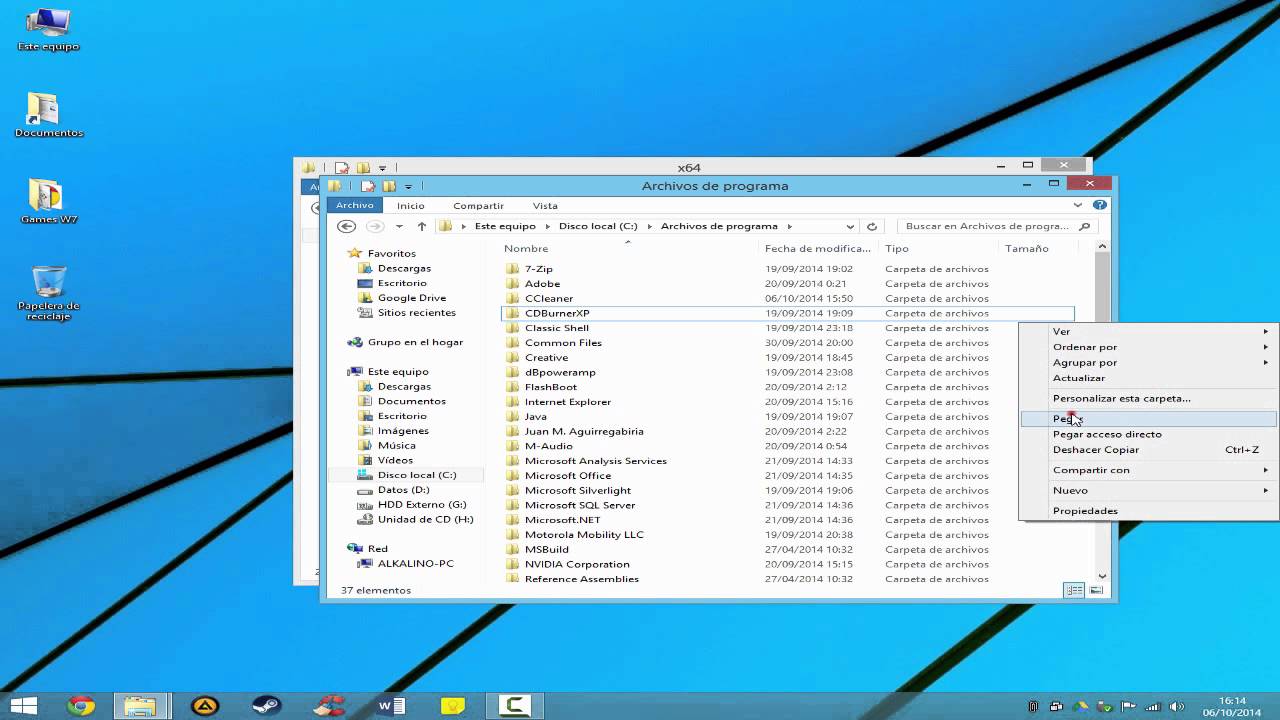Sort by Tipo column header
Image resolution: width=1280 pixels, height=720 pixels.
point(938,249)
